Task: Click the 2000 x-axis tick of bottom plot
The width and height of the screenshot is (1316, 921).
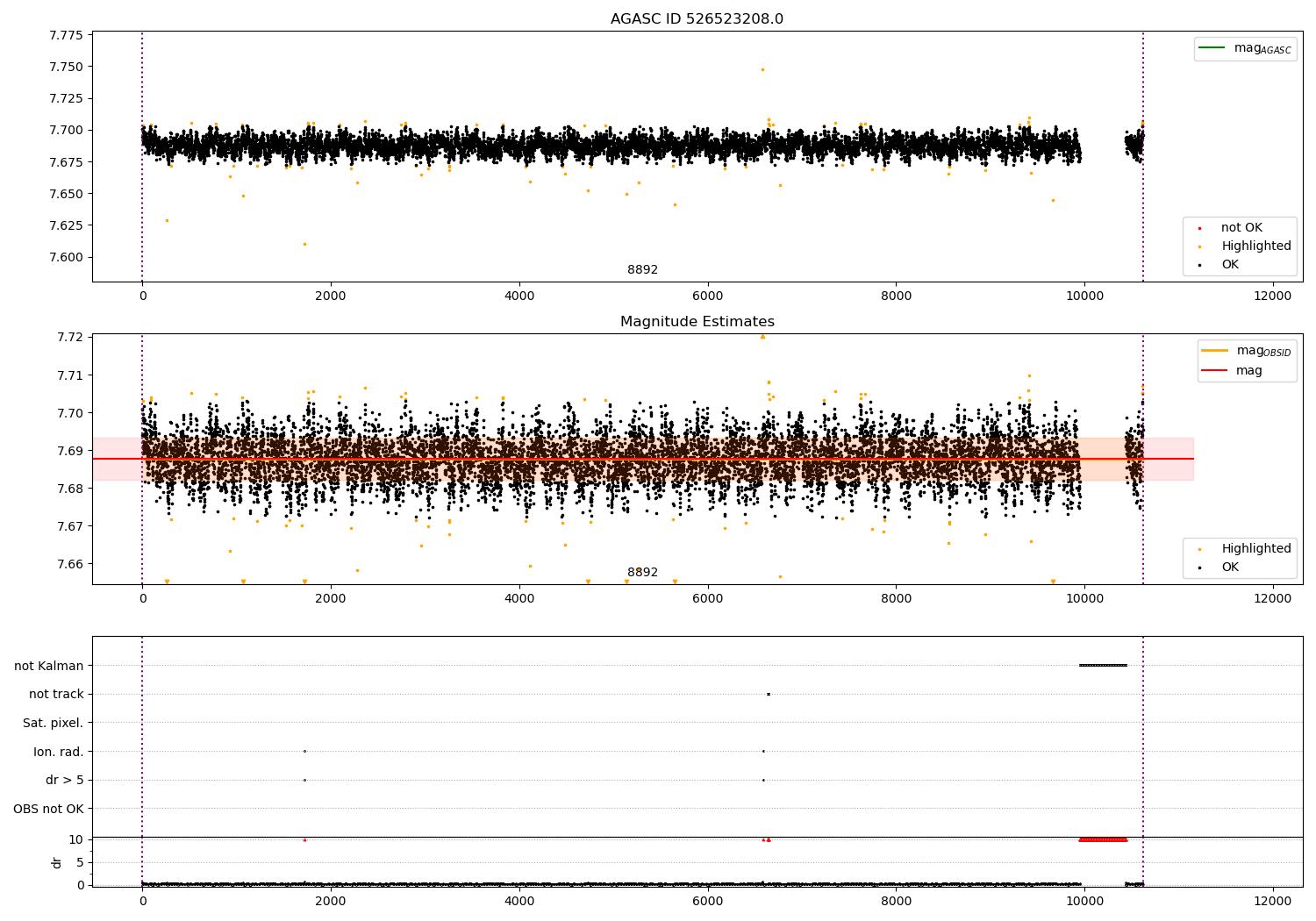Action: pyautogui.click(x=331, y=901)
